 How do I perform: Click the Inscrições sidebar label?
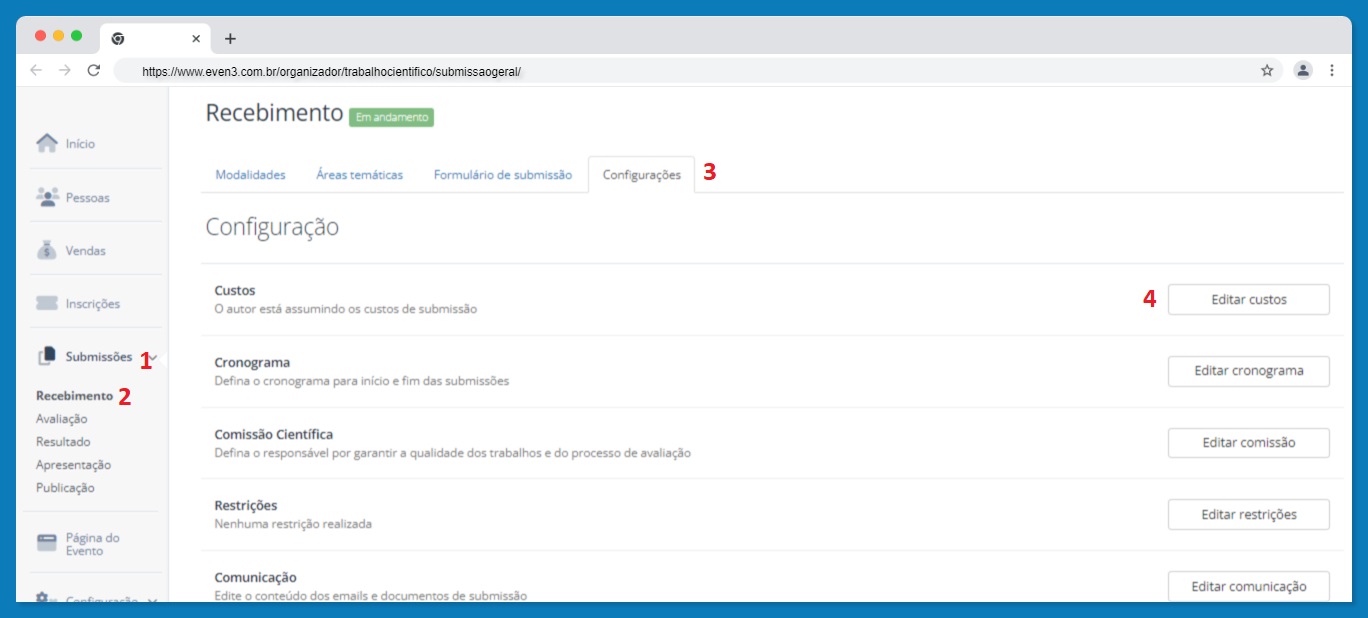(92, 304)
